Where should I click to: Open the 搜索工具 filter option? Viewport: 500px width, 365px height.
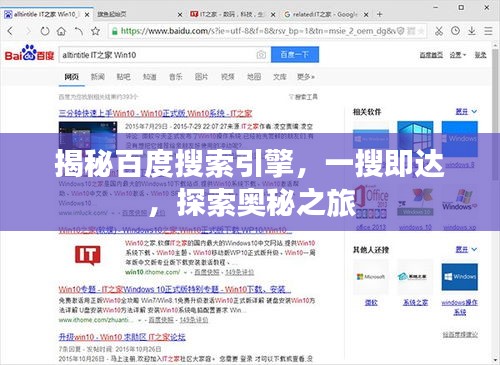303,97
